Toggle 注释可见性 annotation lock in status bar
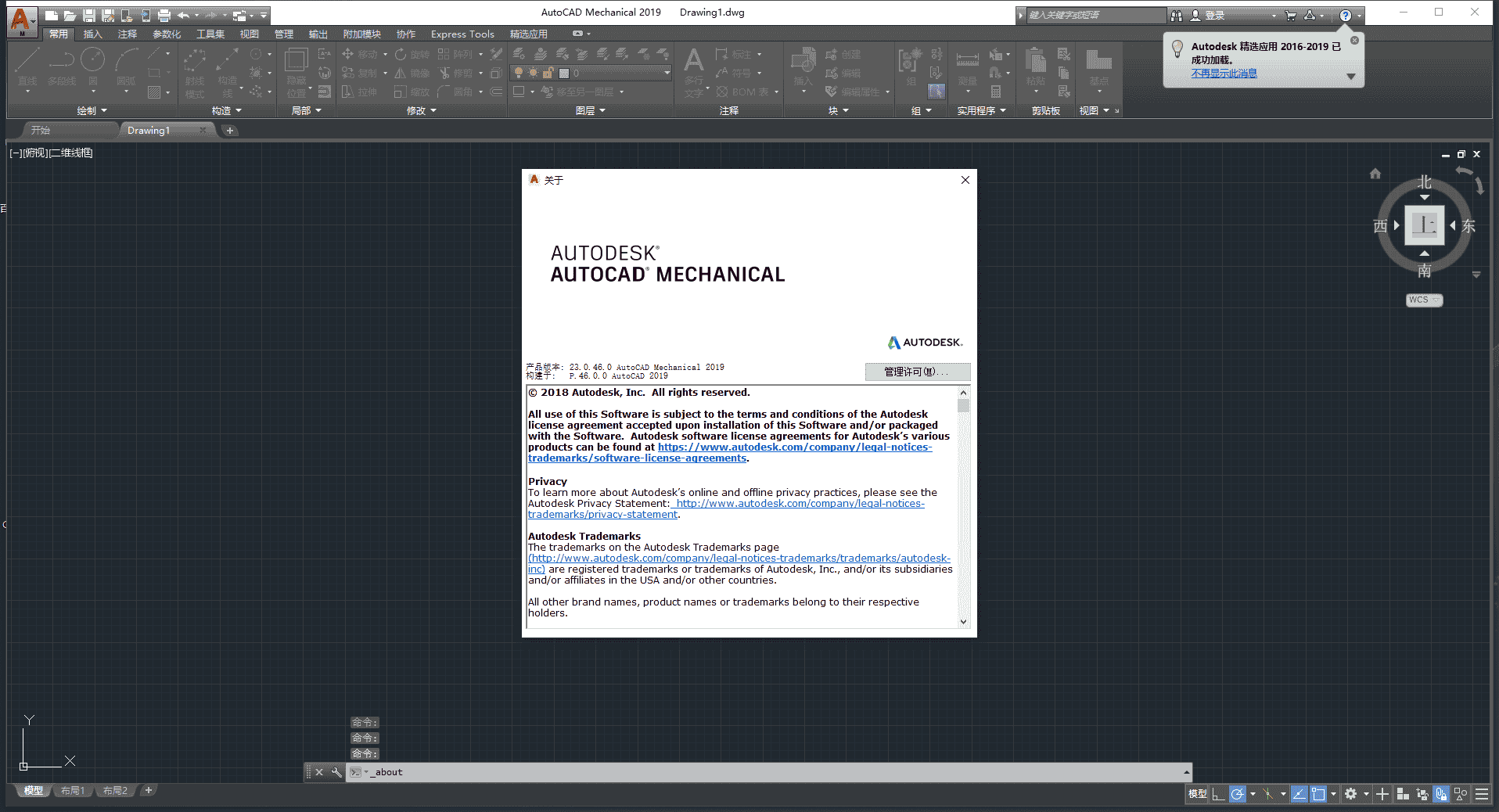This screenshot has width=1499, height=812. [x=1442, y=794]
